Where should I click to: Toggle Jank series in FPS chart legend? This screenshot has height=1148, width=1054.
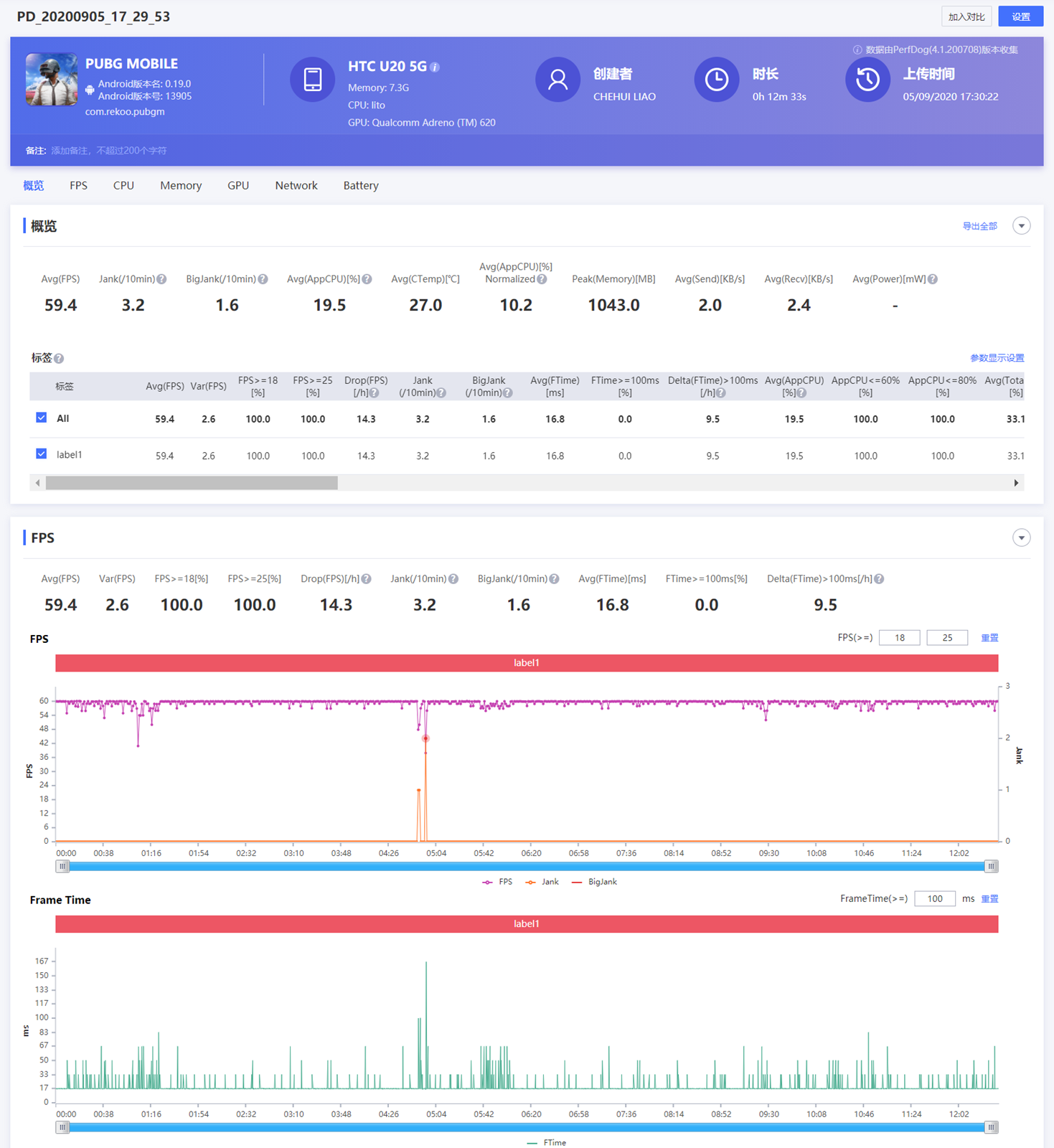[542, 882]
